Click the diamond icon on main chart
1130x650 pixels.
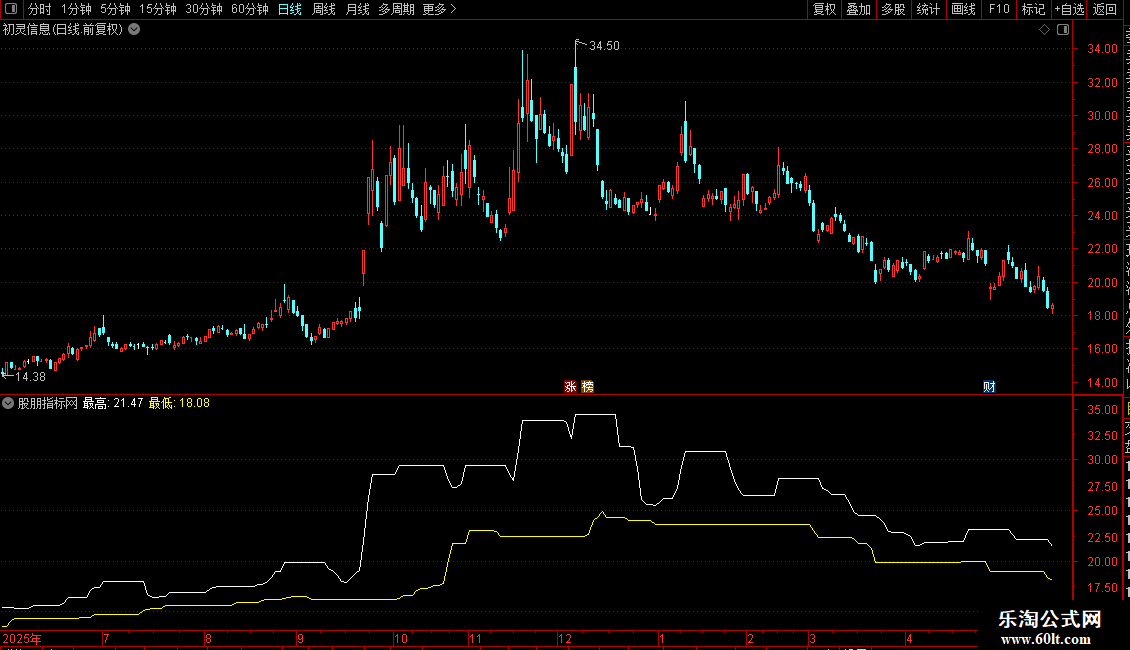click(1044, 30)
